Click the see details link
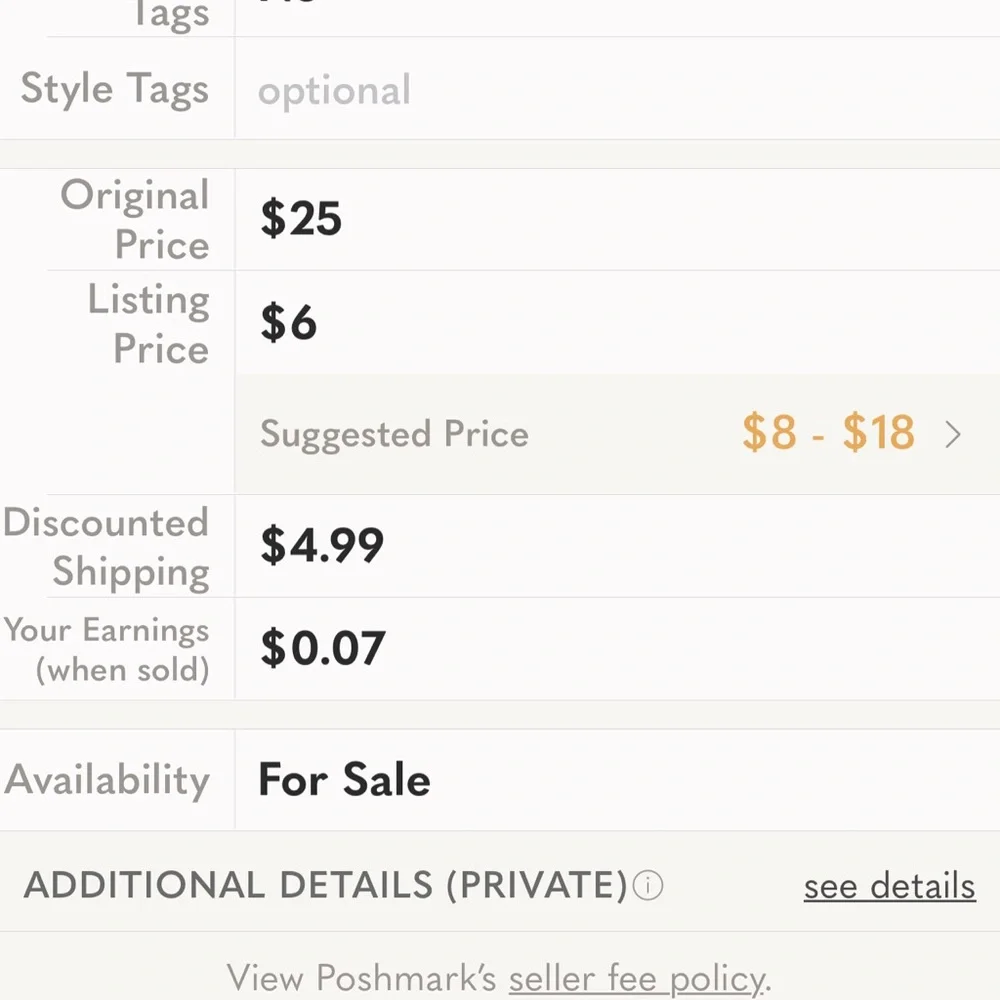The image size is (1000, 1000). click(x=890, y=886)
